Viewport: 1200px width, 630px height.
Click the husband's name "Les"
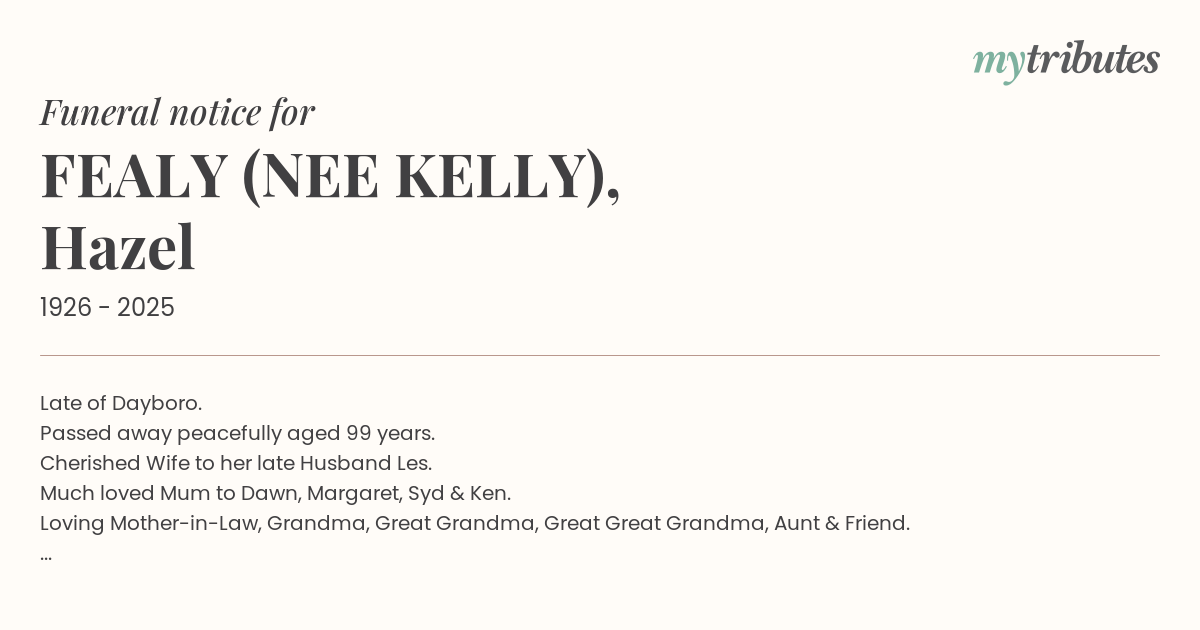[415, 463]
